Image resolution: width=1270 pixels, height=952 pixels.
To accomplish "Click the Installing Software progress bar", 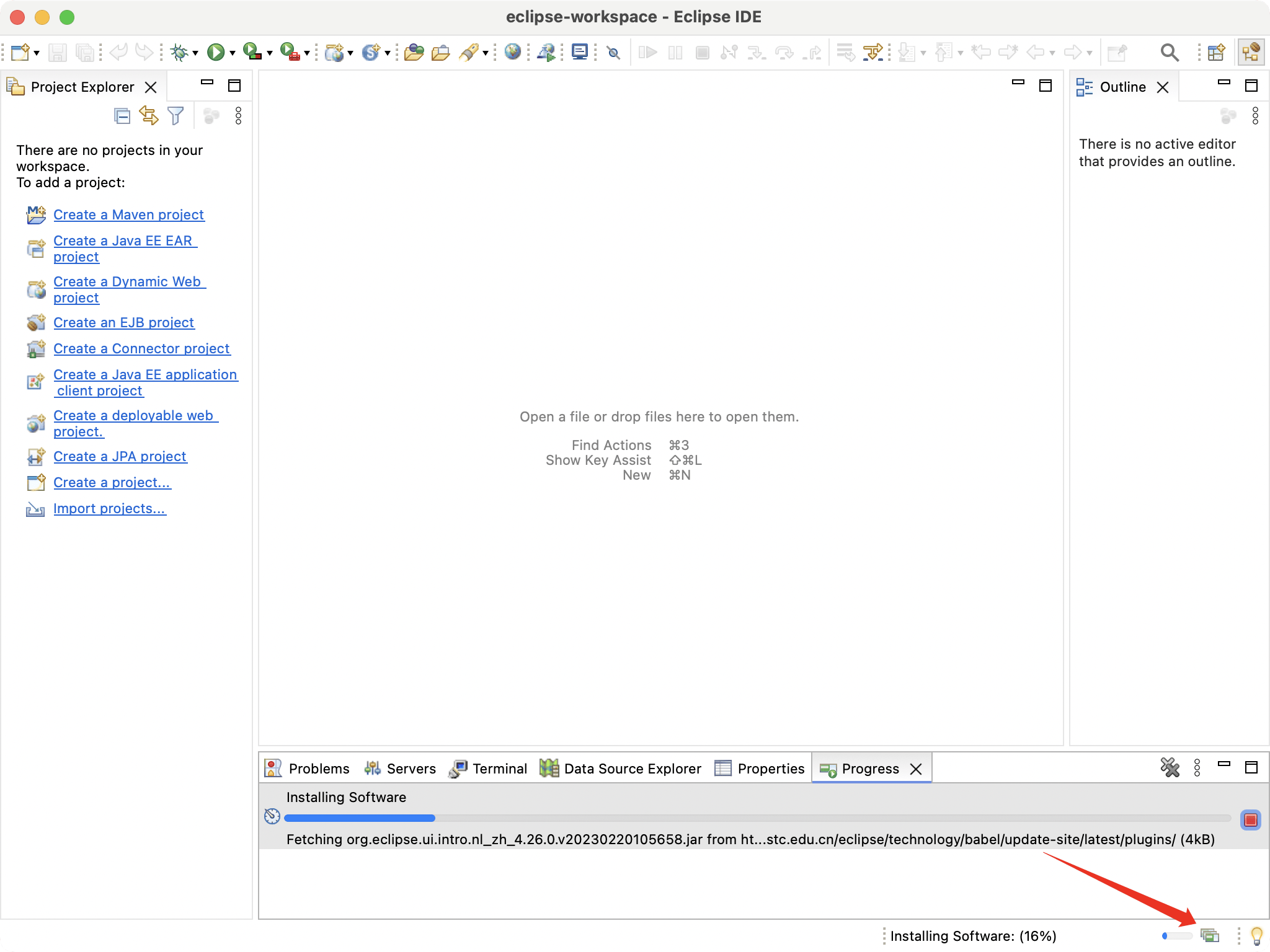I will [757, 818].
